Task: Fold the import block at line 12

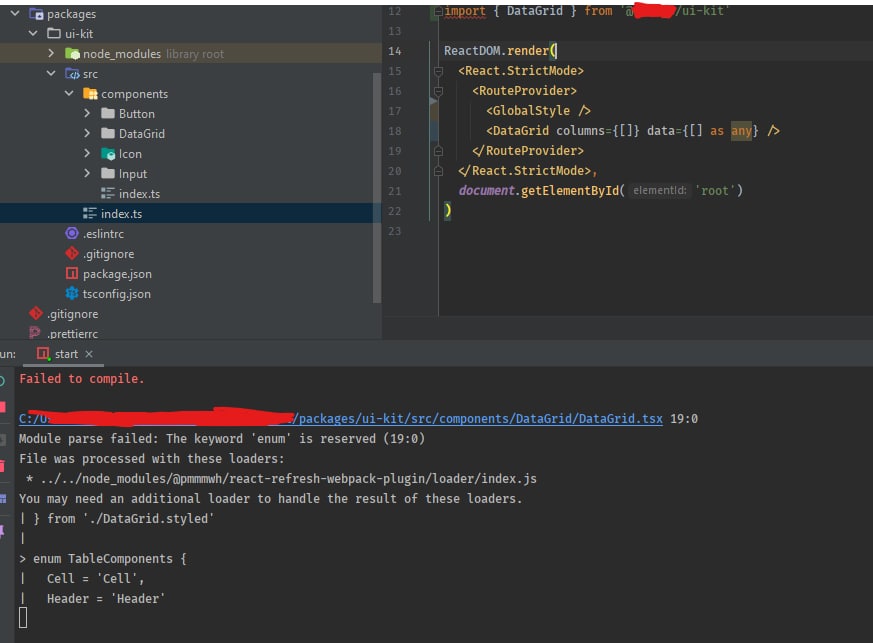Action: 438,11
